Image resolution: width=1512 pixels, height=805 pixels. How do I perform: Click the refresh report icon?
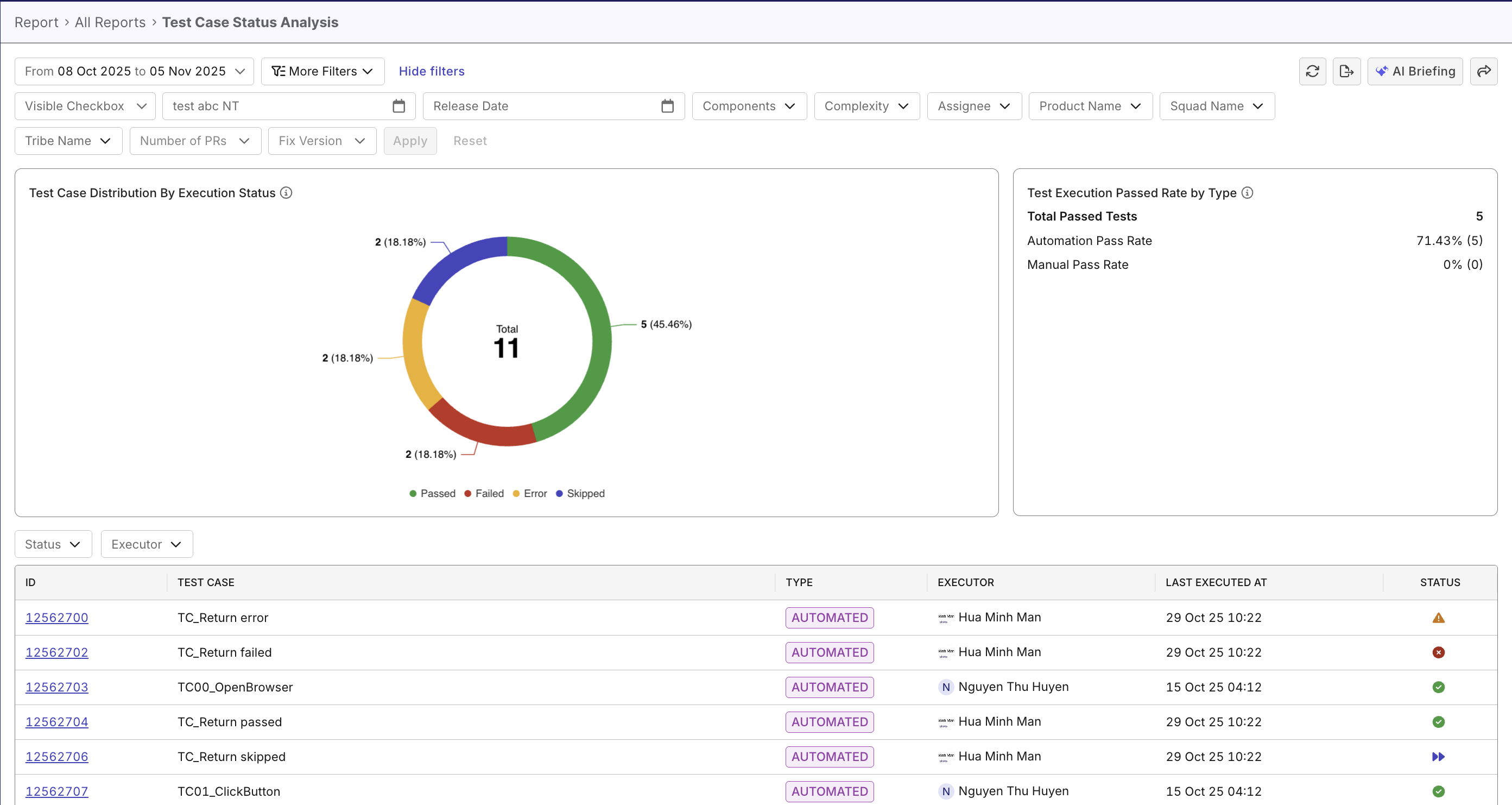1312,71
